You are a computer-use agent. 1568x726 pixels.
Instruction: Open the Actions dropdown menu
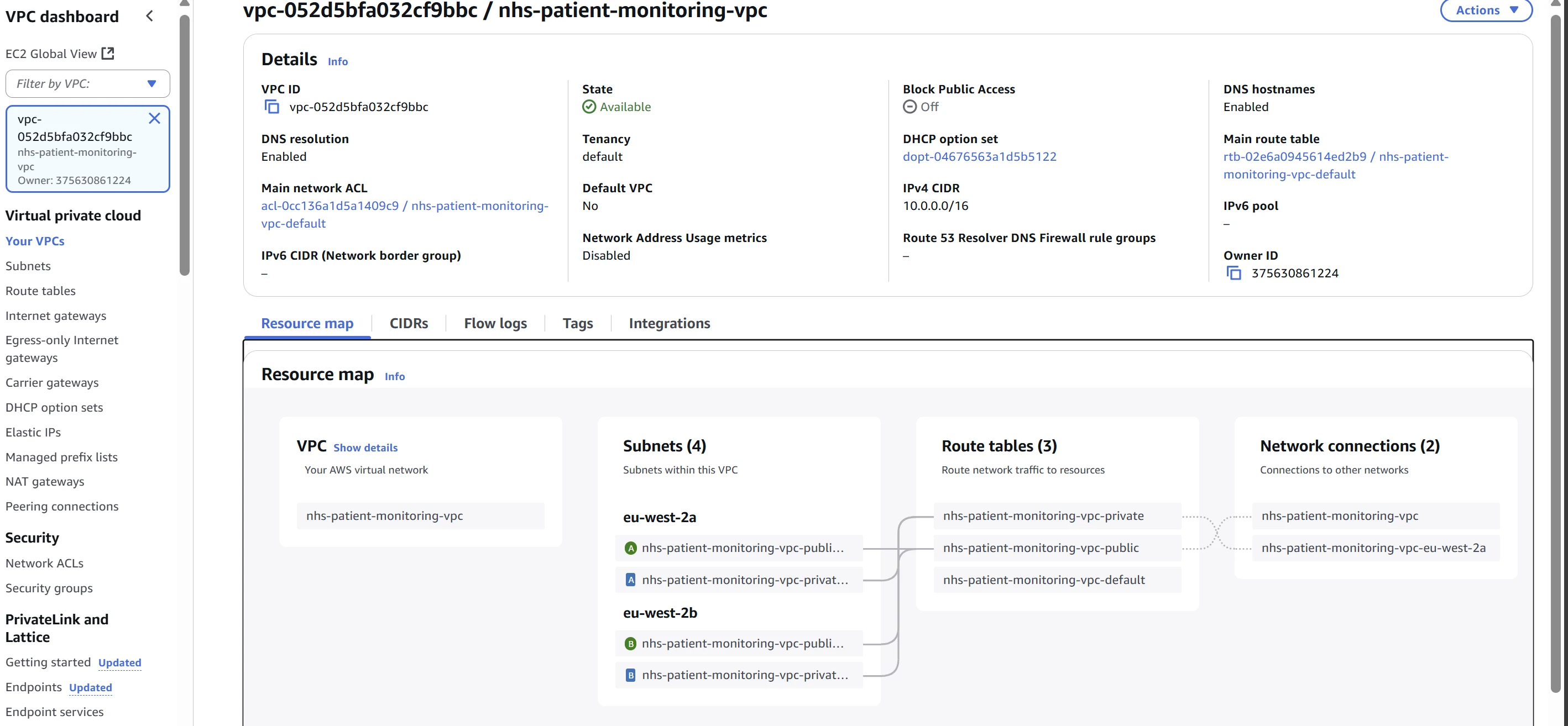point(1486,10)
